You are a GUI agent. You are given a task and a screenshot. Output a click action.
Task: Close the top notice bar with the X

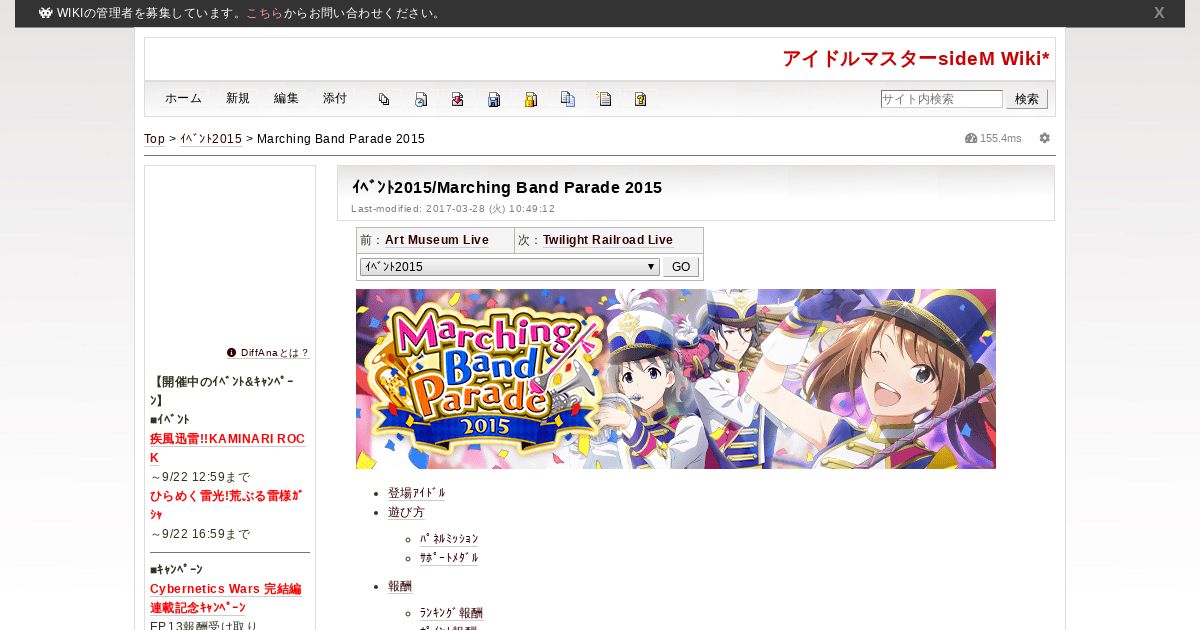[1159, 13]
